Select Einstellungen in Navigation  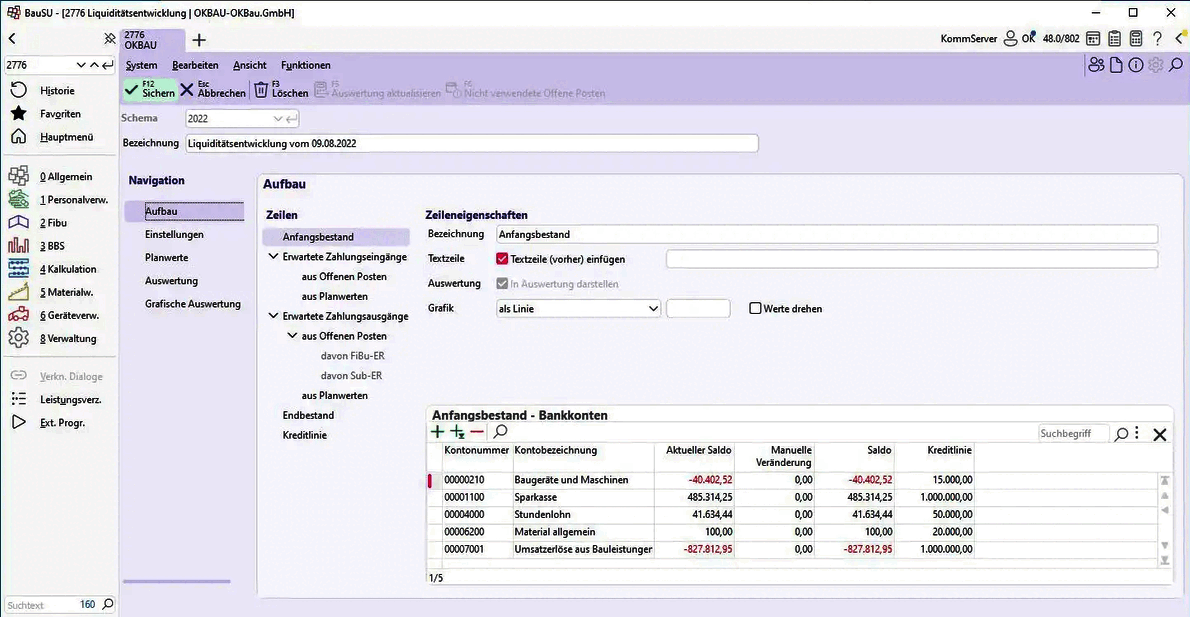[175, 235]
